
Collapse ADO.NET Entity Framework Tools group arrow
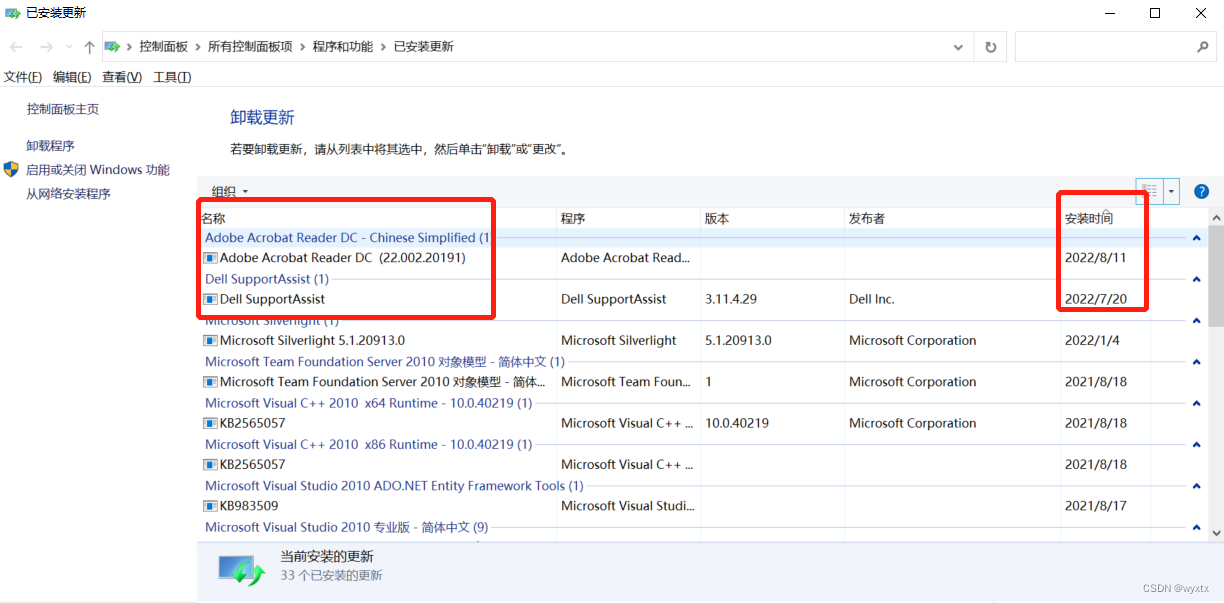pyautogui.click(x=1196, y=486)
